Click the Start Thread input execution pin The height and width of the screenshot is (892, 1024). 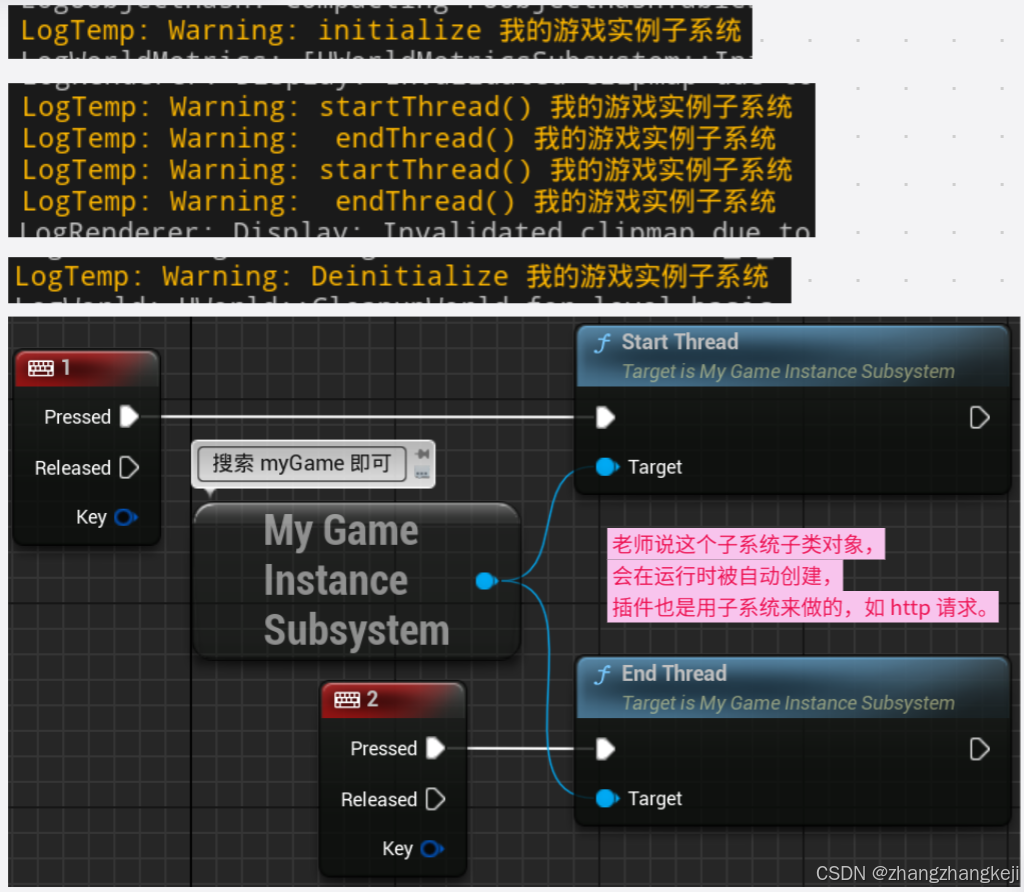tap(605, 417)
